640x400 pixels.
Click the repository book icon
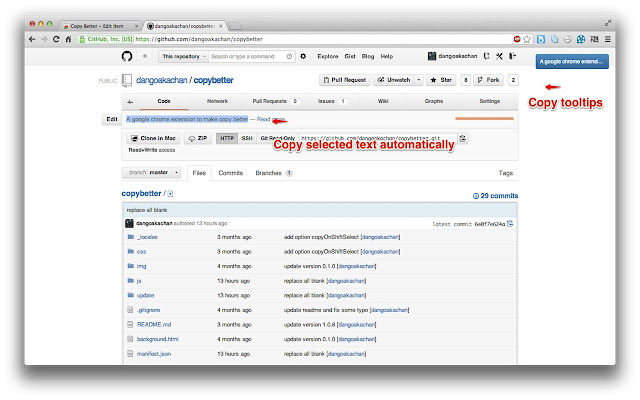click(x=127, y=80)
